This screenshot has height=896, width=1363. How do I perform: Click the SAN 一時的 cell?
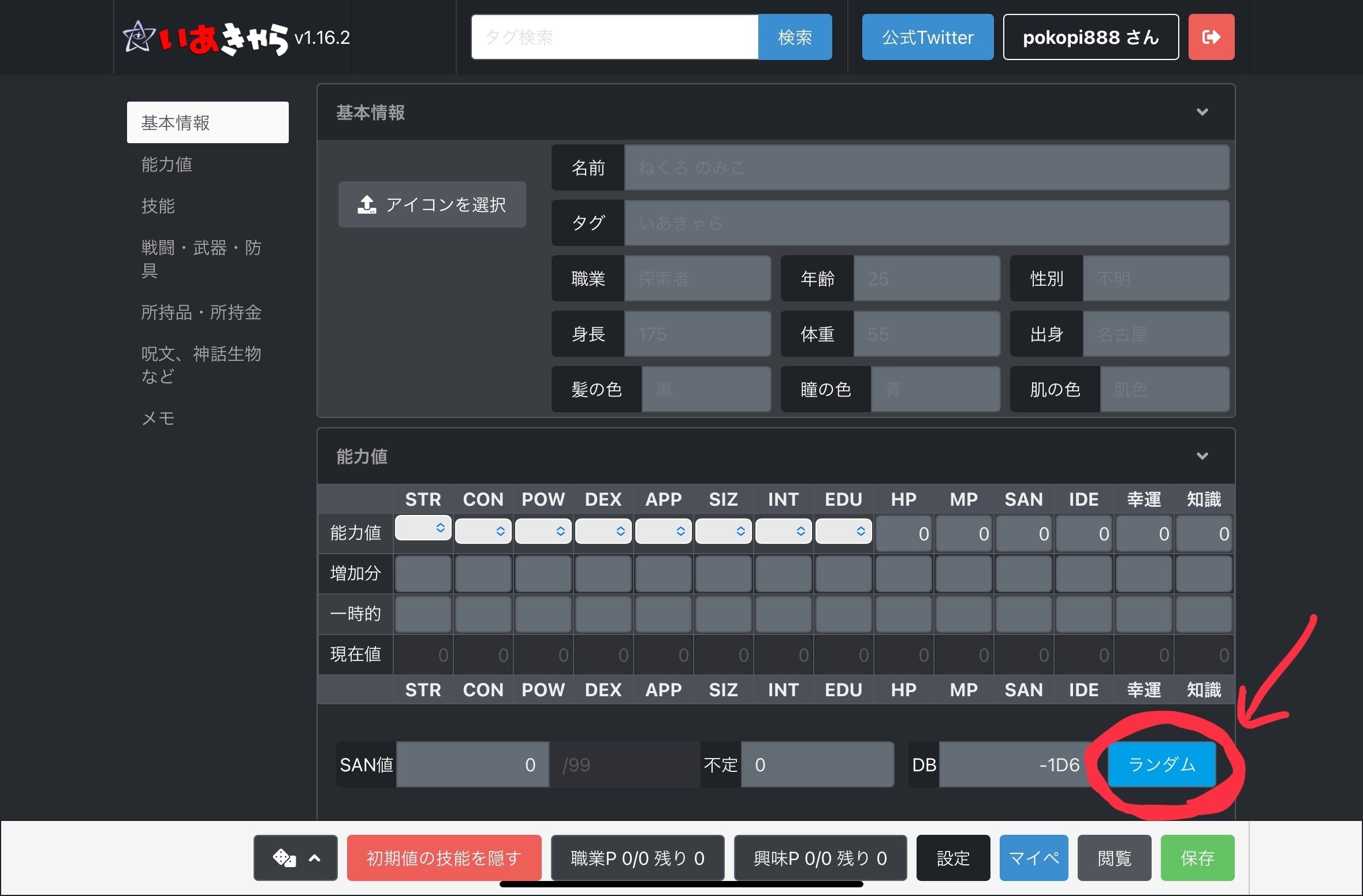point(1024,614)
